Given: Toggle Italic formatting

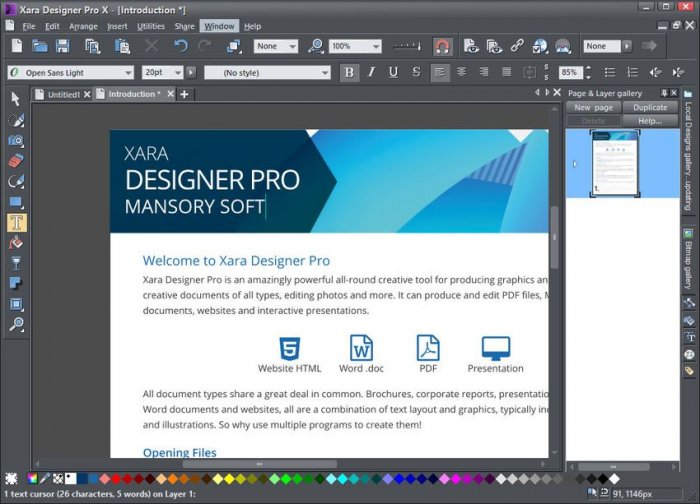Looking at the screenshot, I should (x=371, y=72).
